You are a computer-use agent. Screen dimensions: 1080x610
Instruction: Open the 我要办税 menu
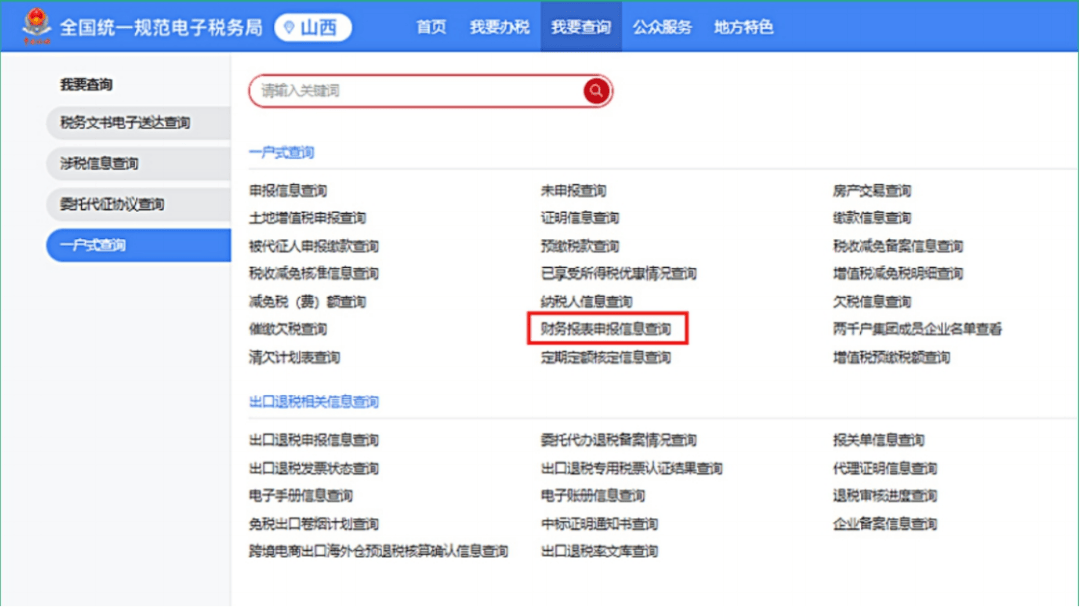(499, 28)
